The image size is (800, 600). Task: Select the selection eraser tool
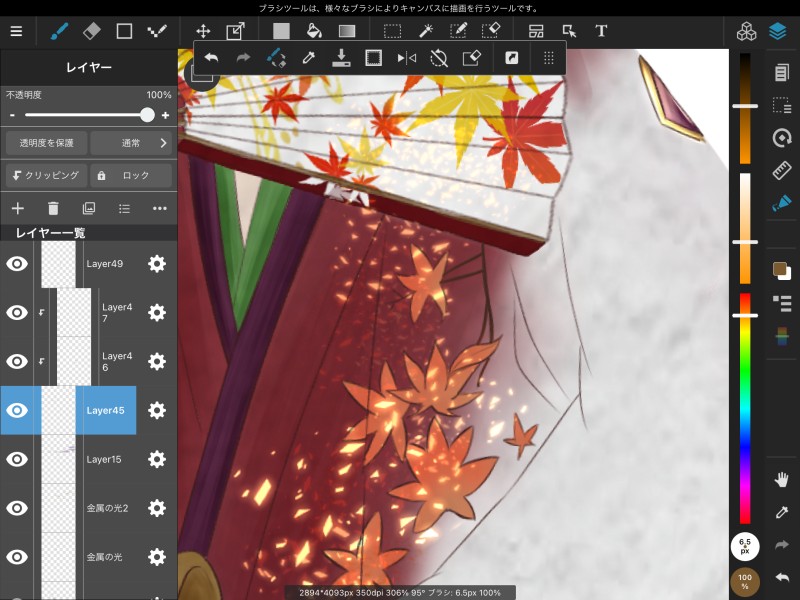click(491, 31)
